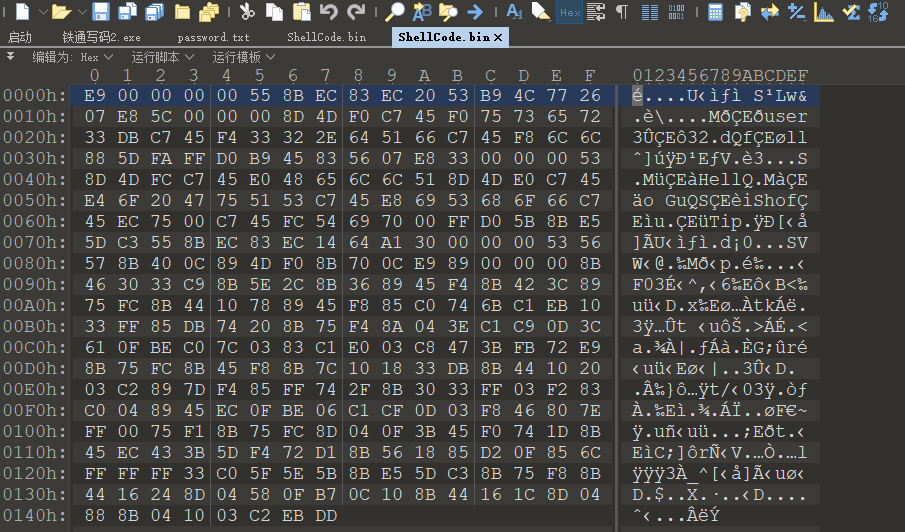This screenshot has height=532, width=905.
Task: Open the calculator tool
Action: pos(715,12)
